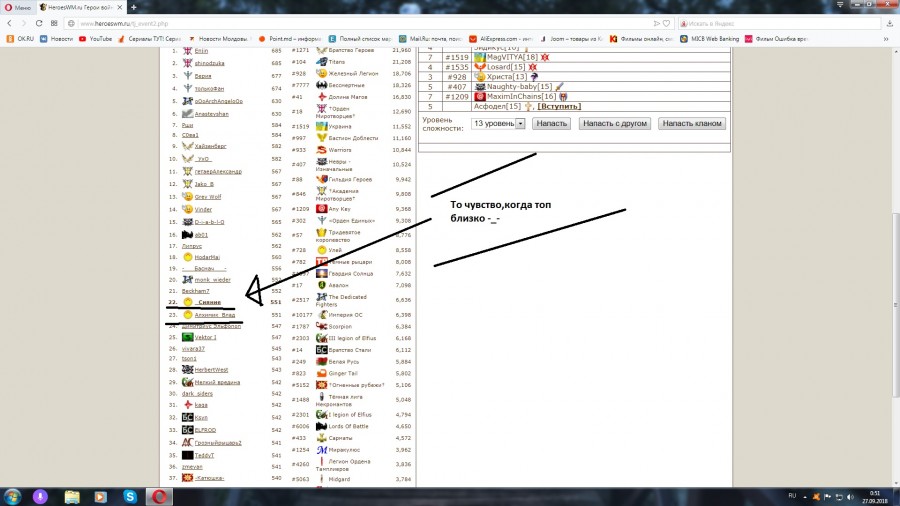Screen dimensions: 900x506
Task: Click clan number #7777
Action: [x=300, y=85]
